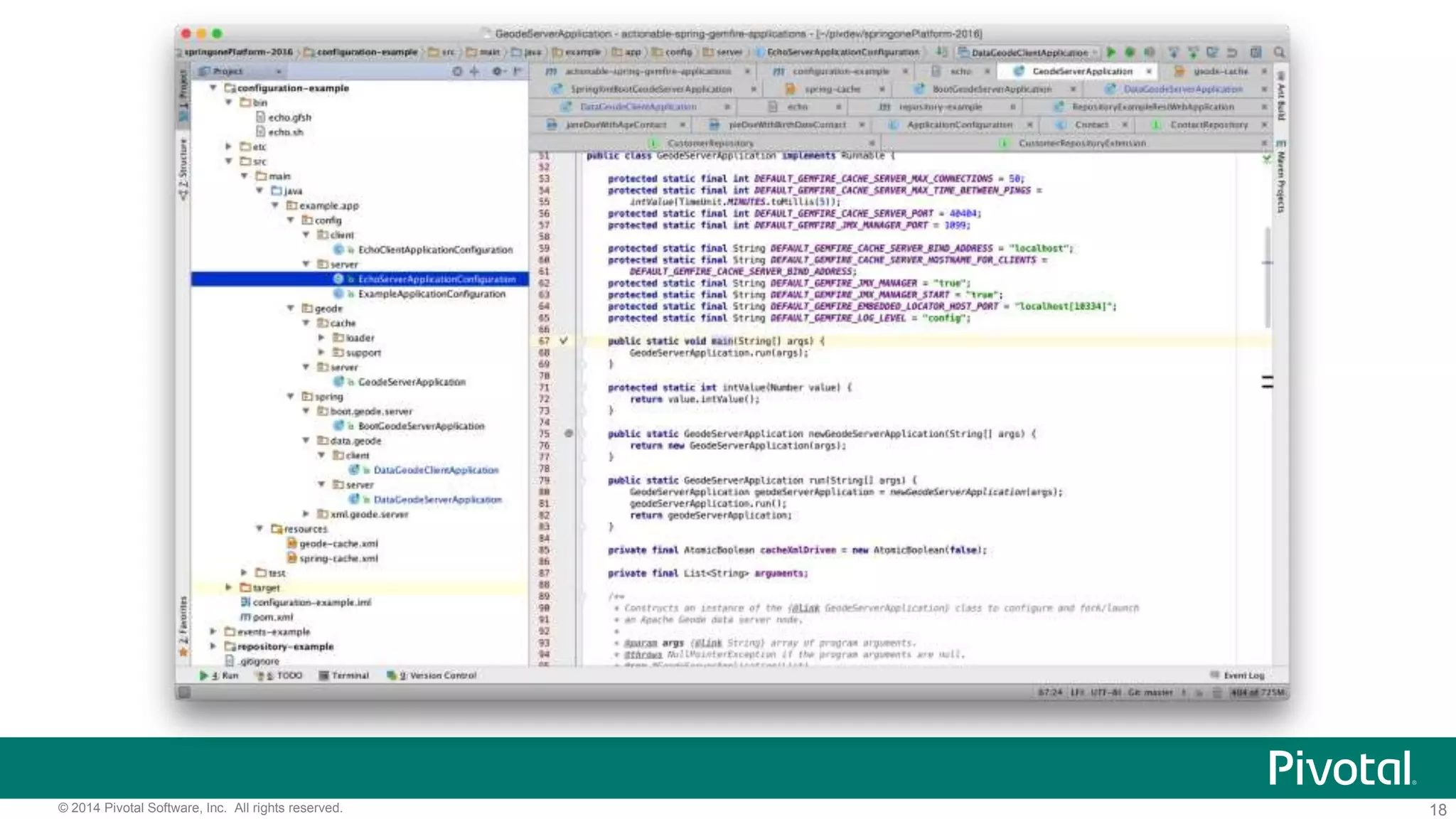Open the Run tool window
The height and width of the screenshot is (819, 1456).
point(219,675)
